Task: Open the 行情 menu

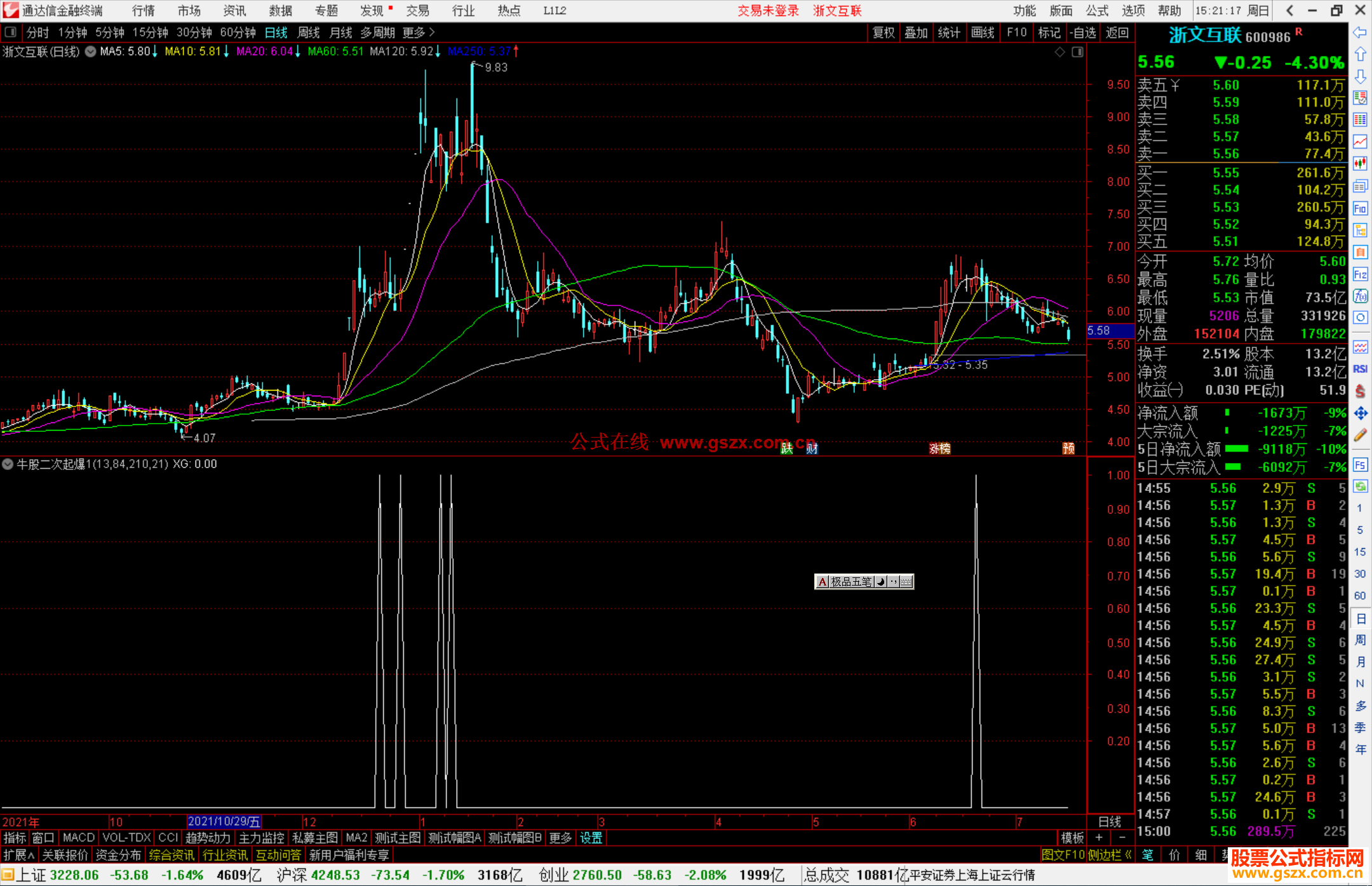Action: coord(143,11)
